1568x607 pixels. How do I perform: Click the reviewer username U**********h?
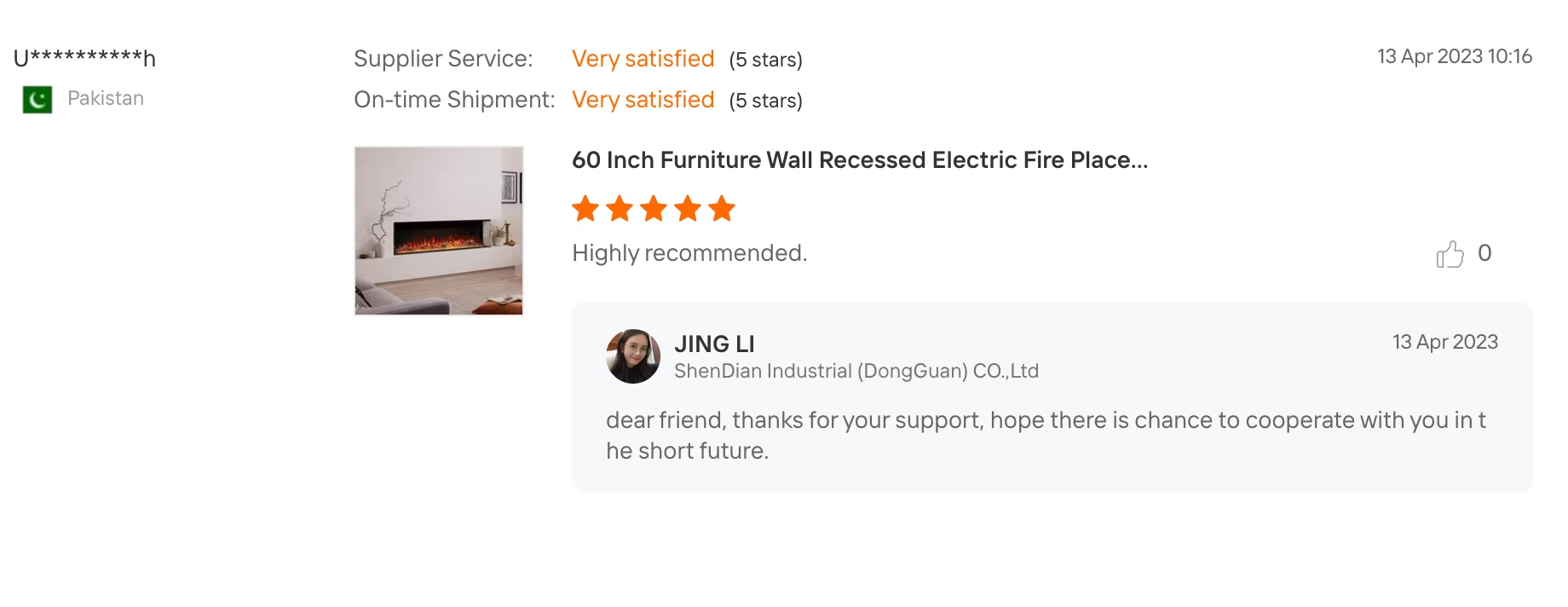click(84, 58)
